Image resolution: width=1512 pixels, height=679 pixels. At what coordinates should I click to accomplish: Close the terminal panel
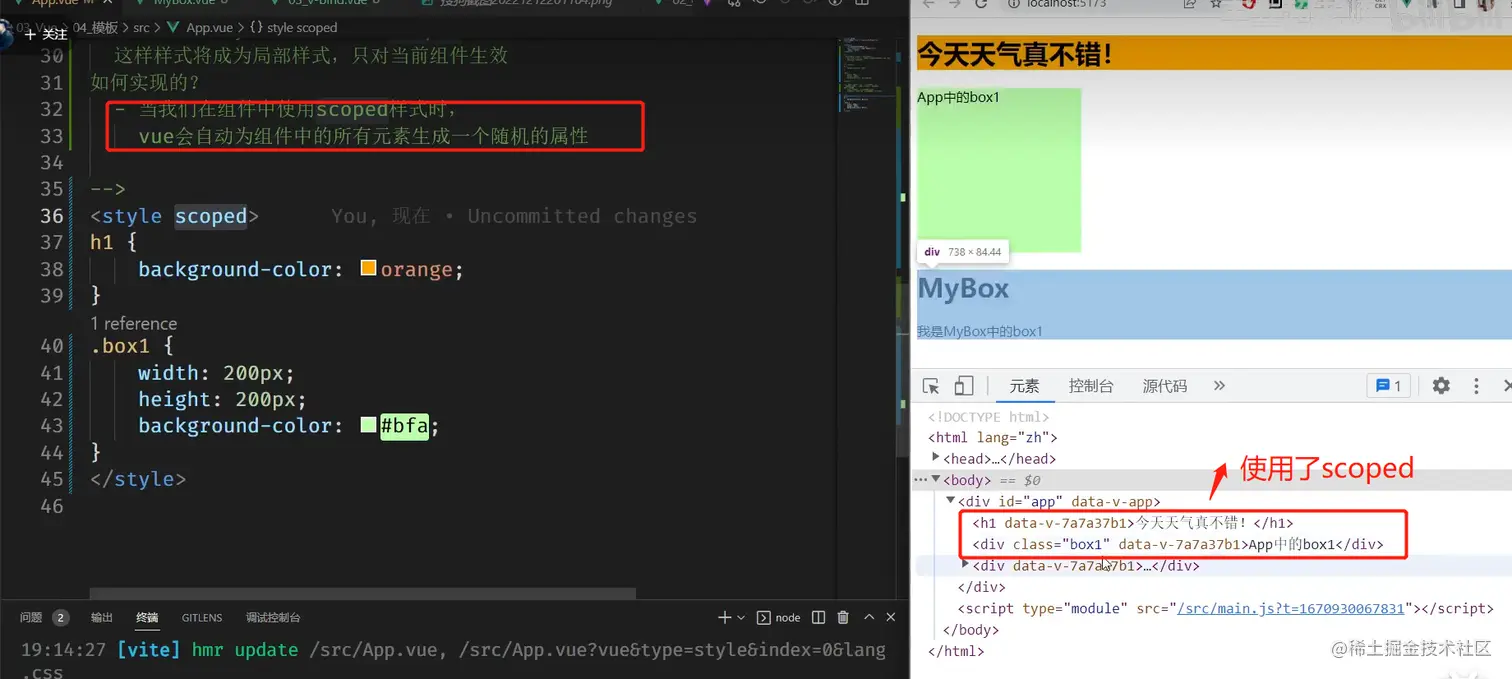[891, 617]
